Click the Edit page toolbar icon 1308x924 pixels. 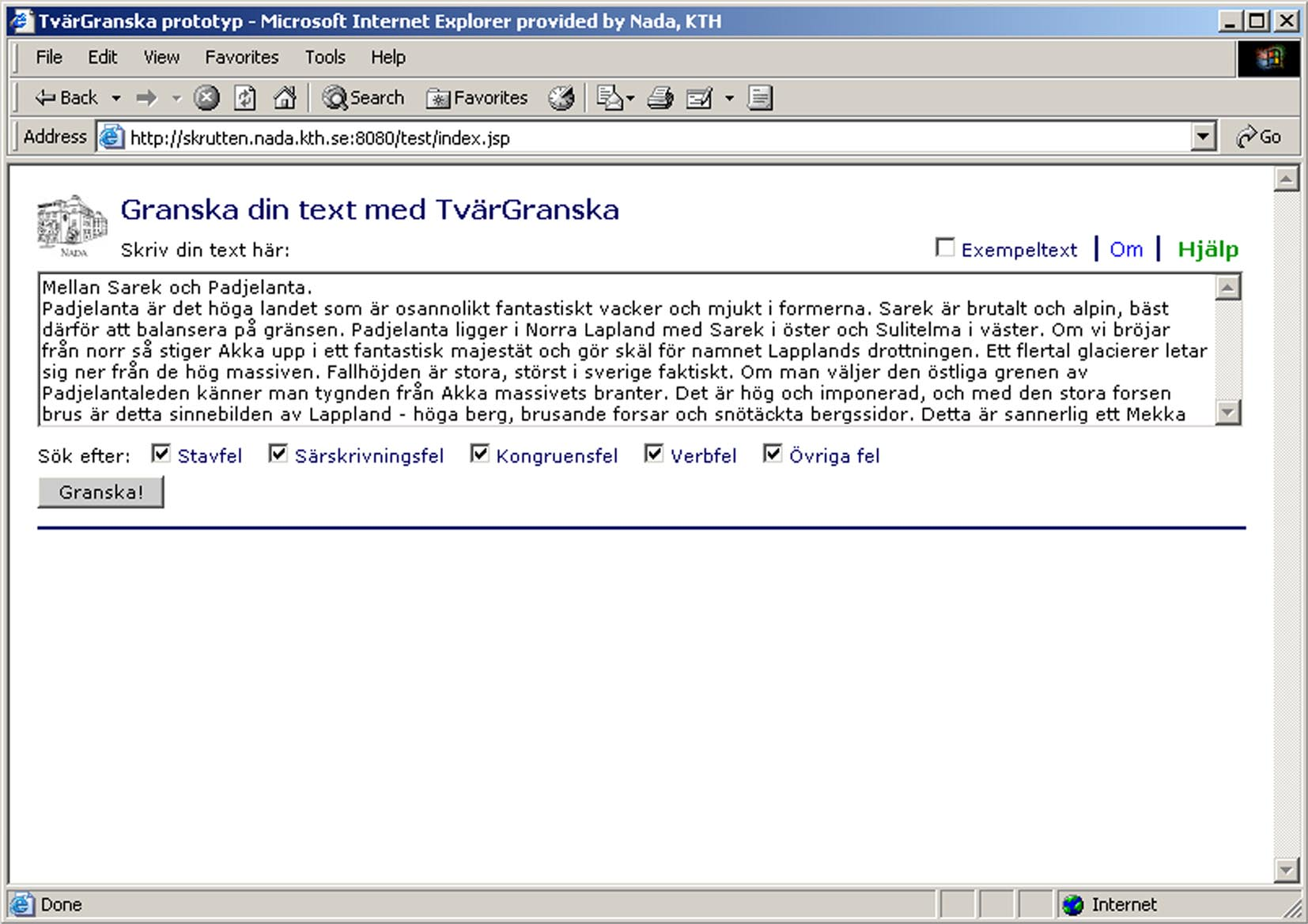[x=699, y=98]
